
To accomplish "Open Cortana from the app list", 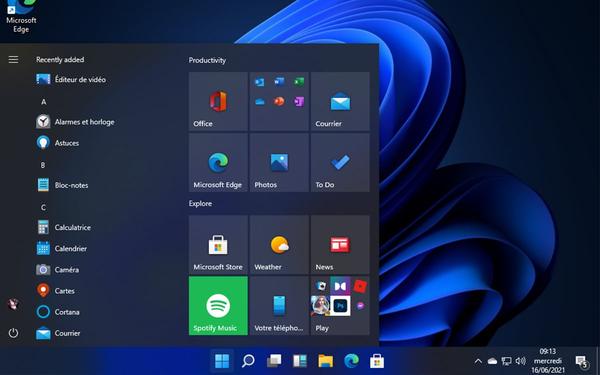I will pyautogui.click(x=58, y=312).
